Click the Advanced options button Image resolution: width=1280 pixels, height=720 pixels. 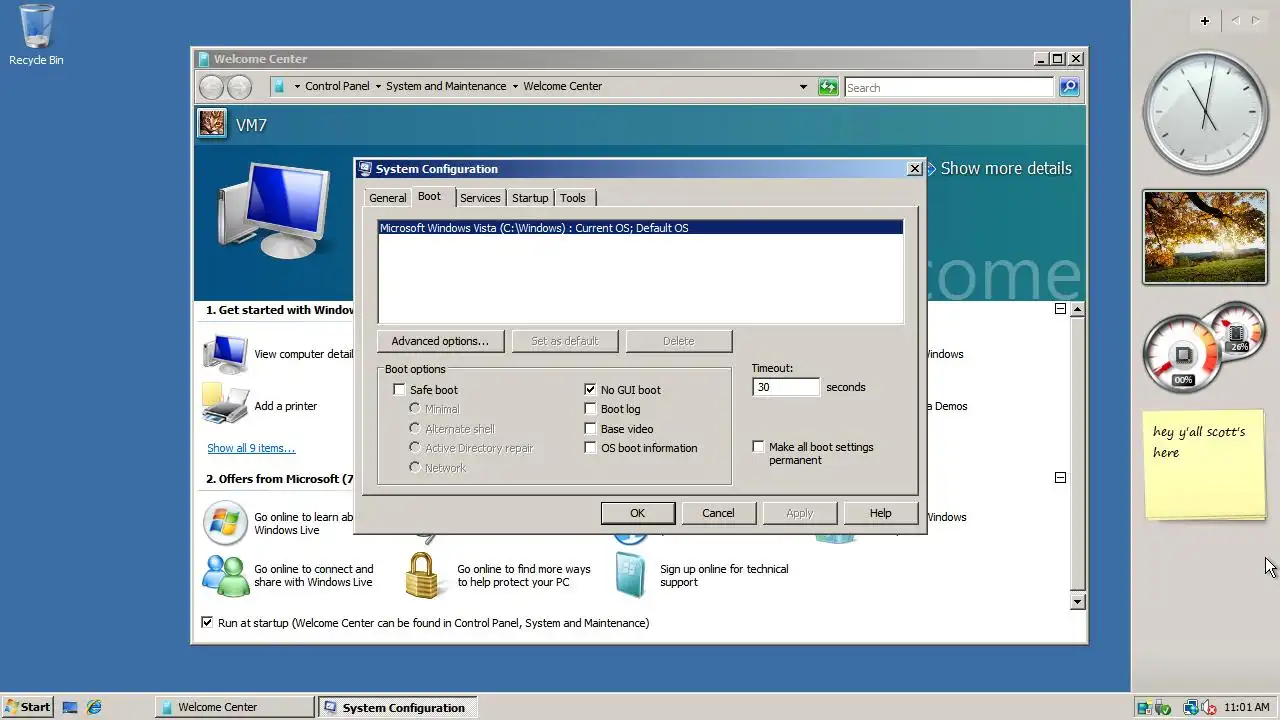440,341
